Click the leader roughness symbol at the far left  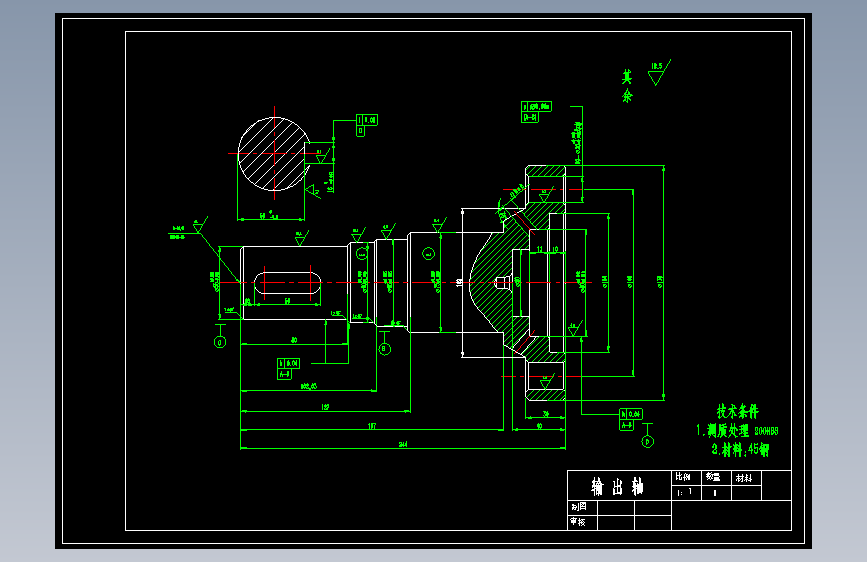(199, 225)
